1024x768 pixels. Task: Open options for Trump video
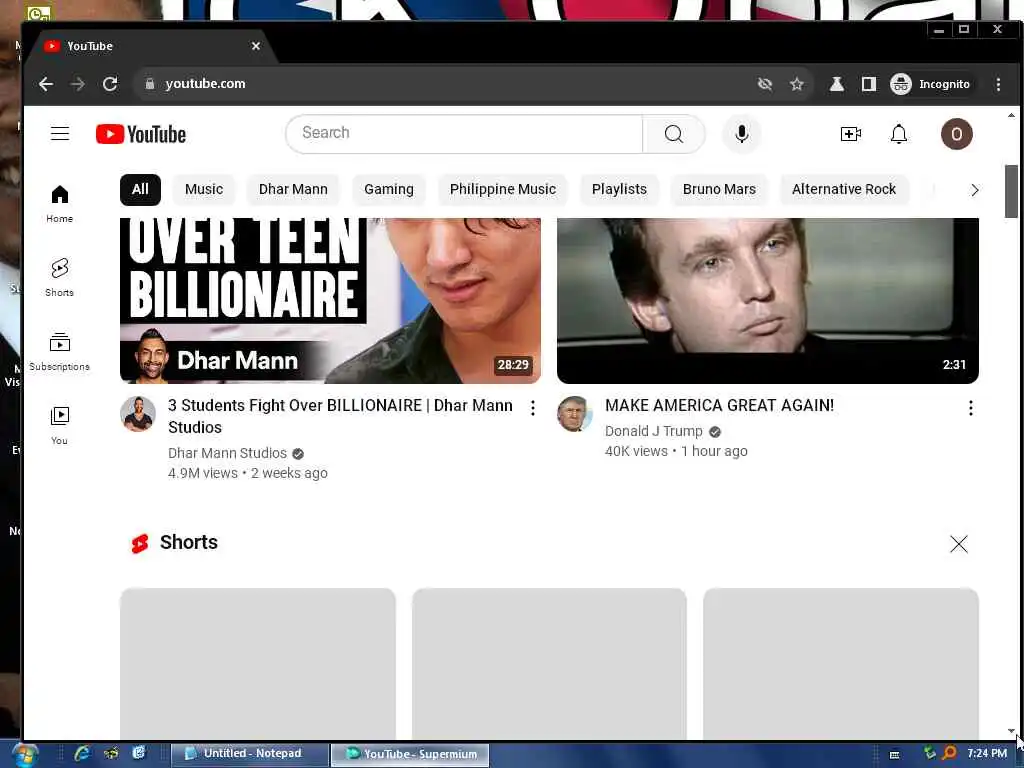click(x=970, y=408)
